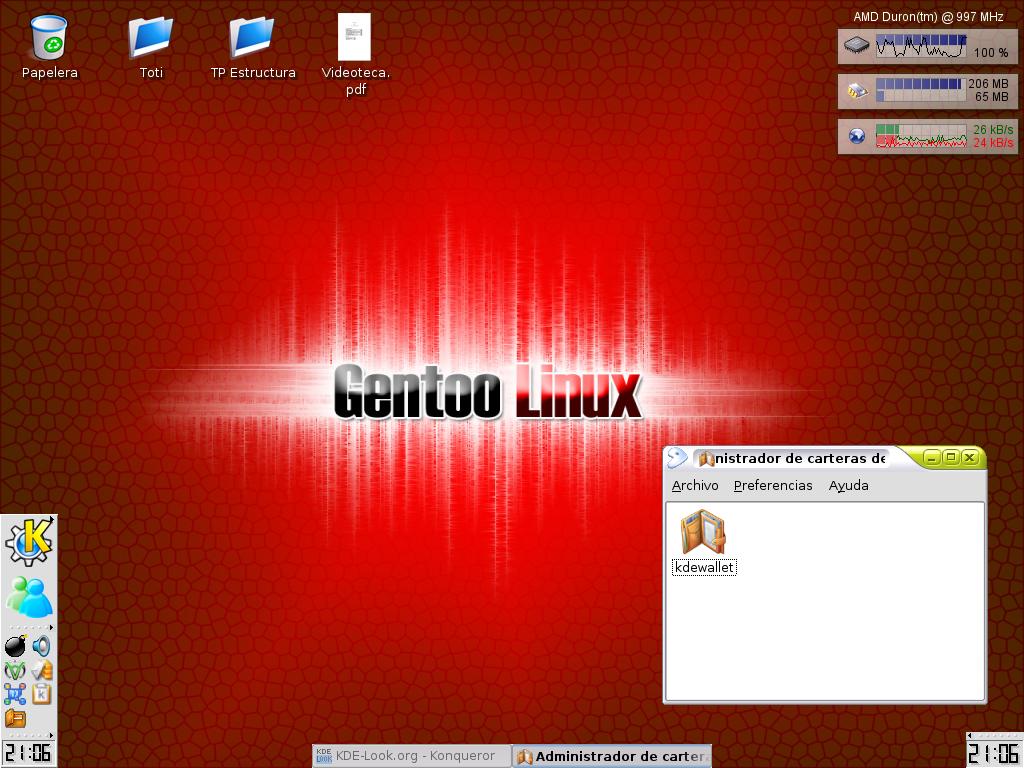Click the Gentoo logo window menu icon
This screenshot has height=768, width=1024.
point(677,458)
